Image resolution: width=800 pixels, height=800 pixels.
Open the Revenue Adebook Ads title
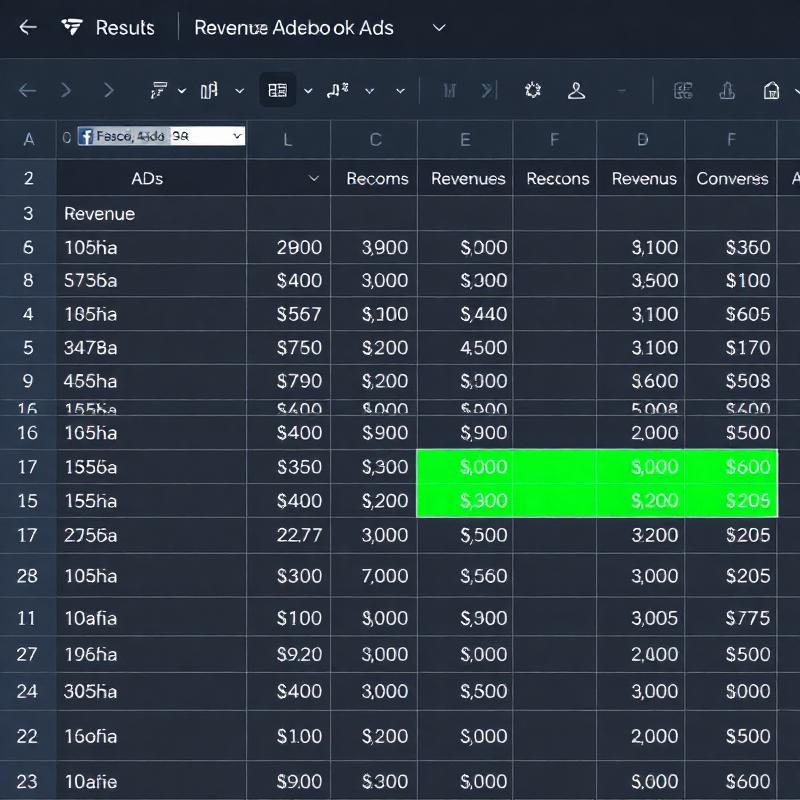click(x=294, y=28)
